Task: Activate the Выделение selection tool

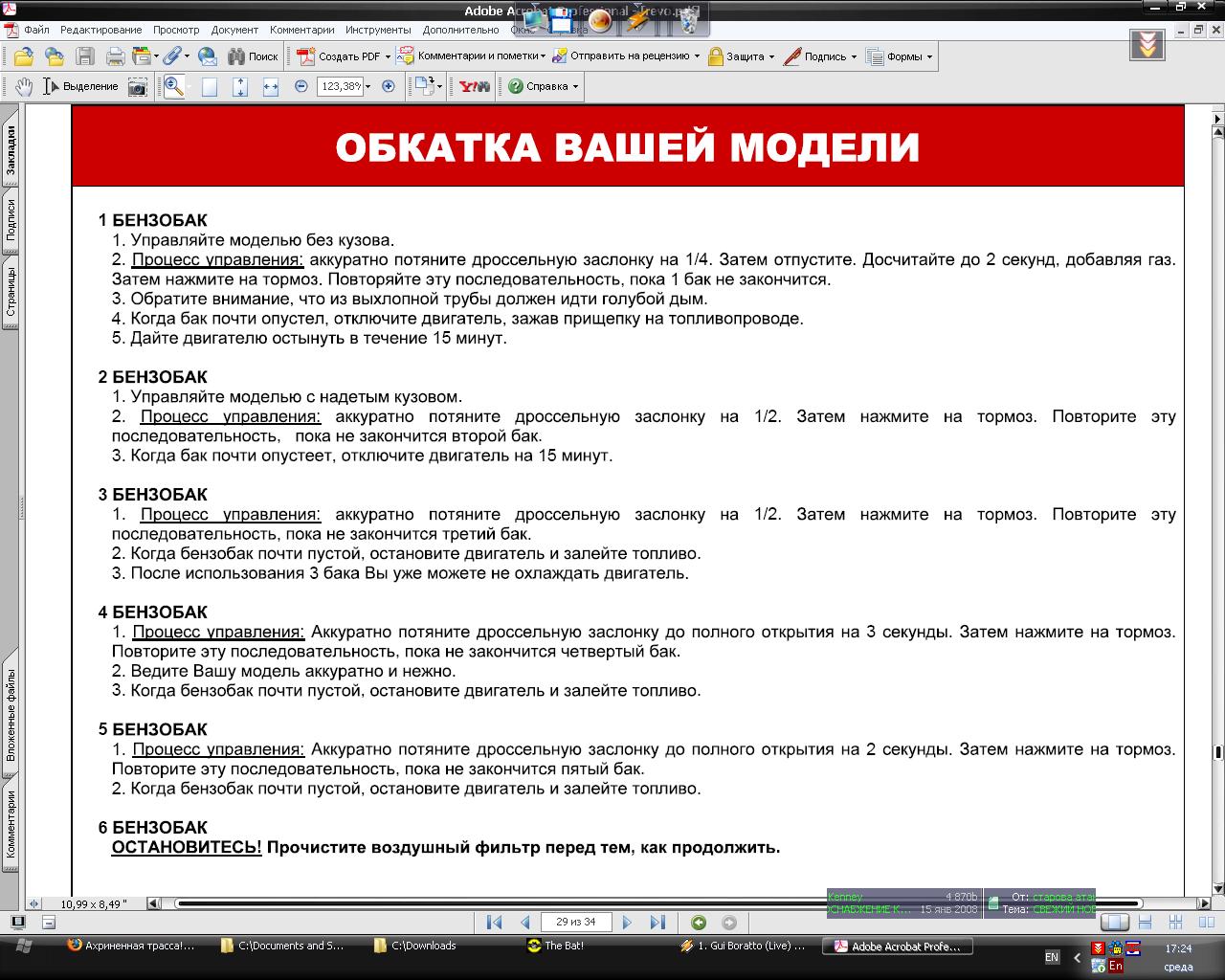Action: pyautogui.click(x=81, y=86)
